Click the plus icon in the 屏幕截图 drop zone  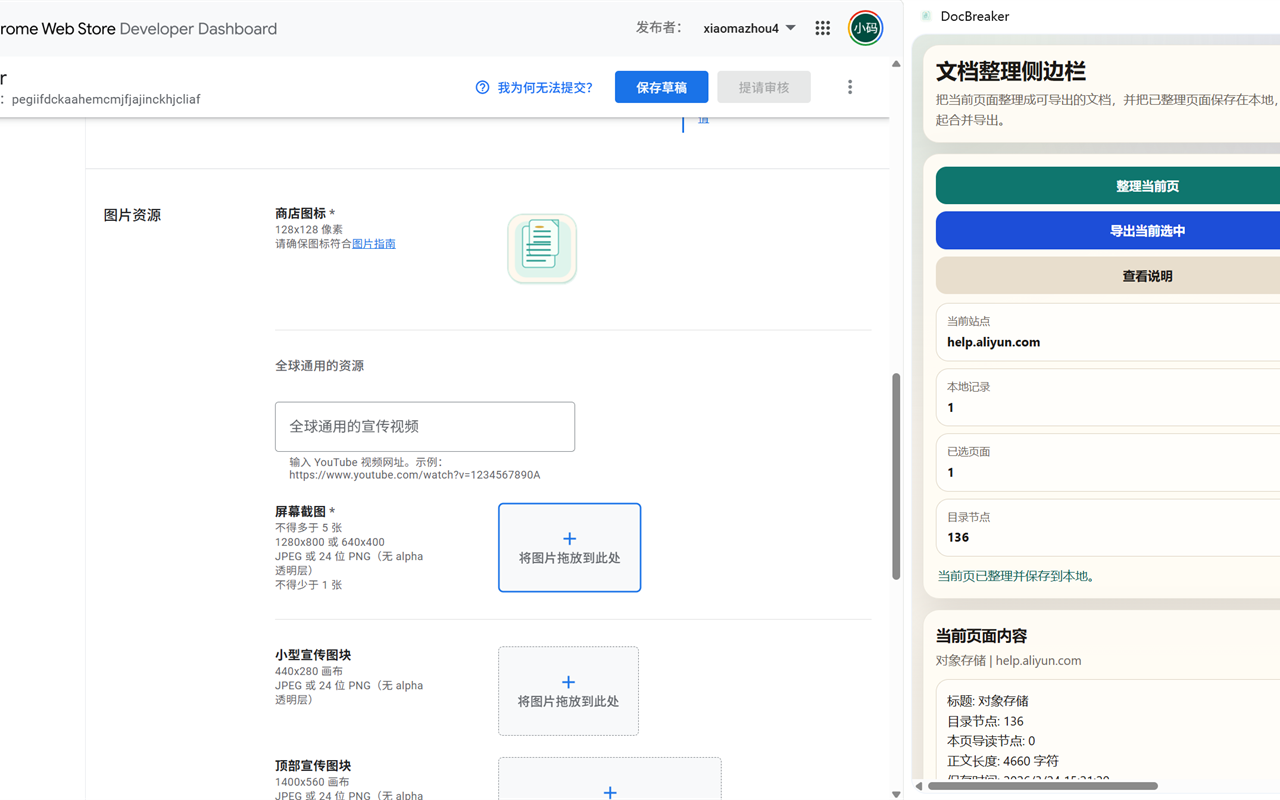coord(569,537)
